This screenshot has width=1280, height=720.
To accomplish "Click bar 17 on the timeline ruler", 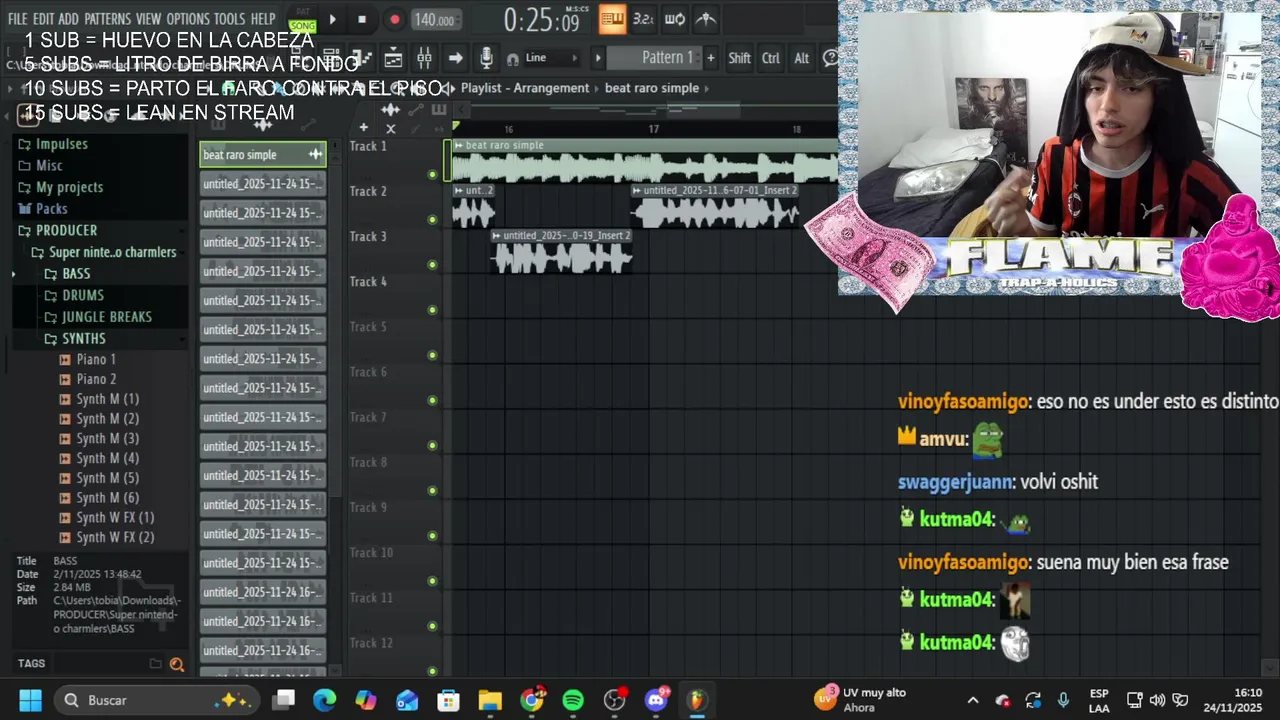I will click(x=653, y=129).
